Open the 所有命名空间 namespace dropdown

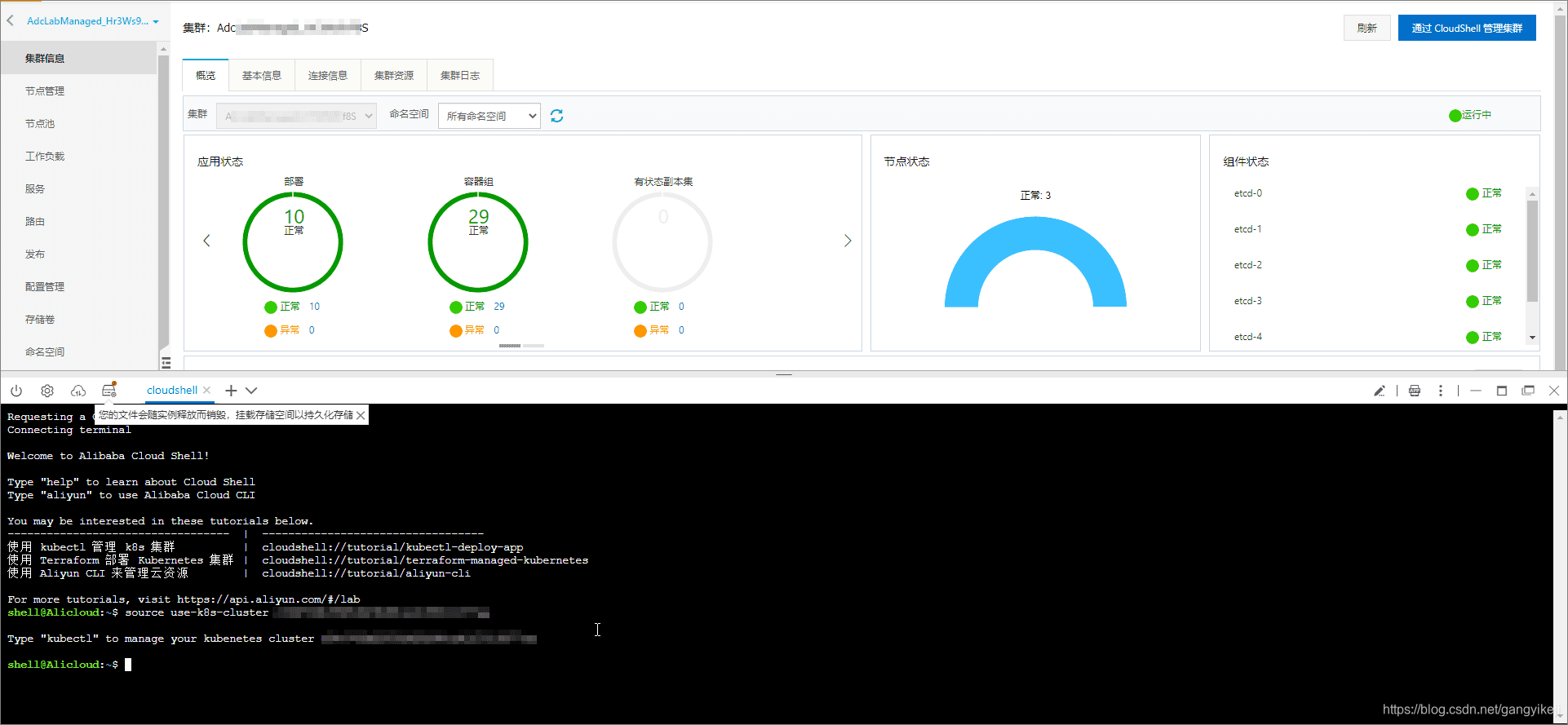489,116
